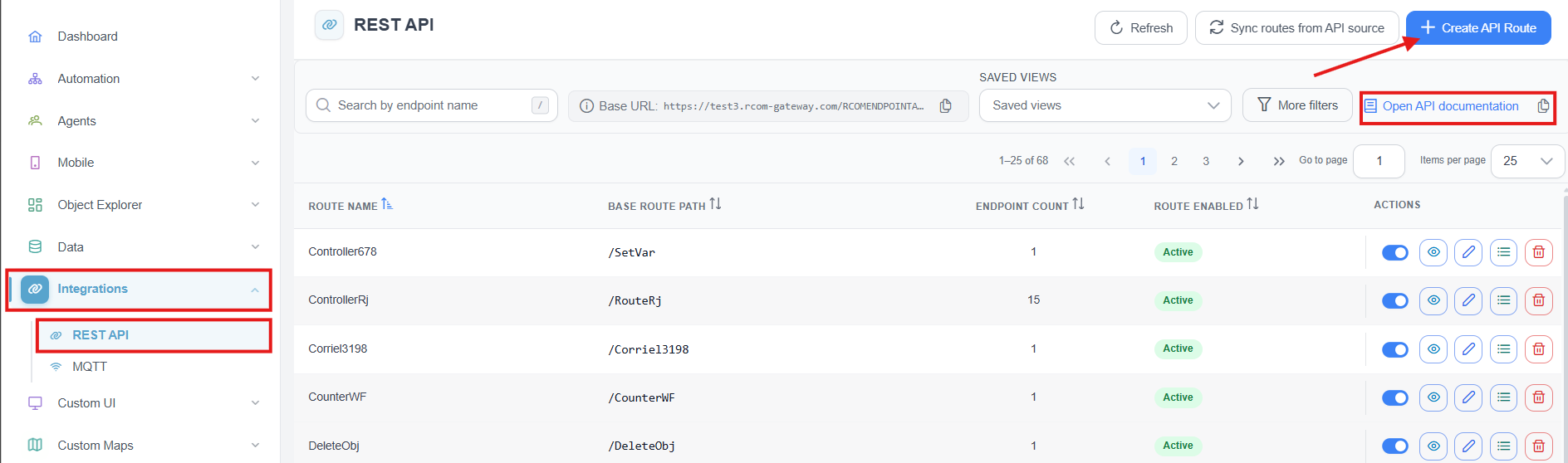Click the Refresh button
Image resolution: width=1568 pixels, height=463 pixels.
[1141, 28]
